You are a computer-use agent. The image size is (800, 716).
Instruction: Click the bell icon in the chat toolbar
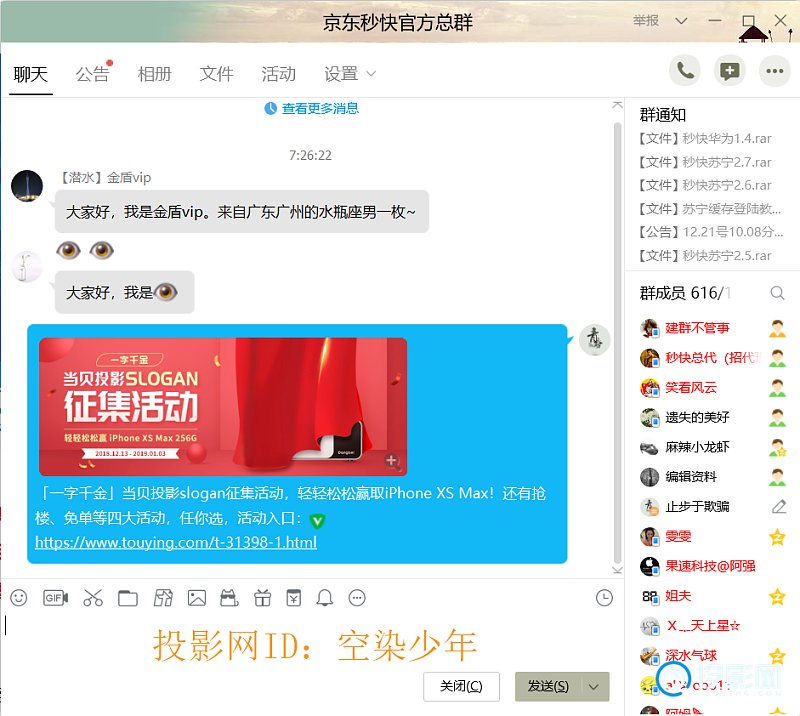coord(325,598)
